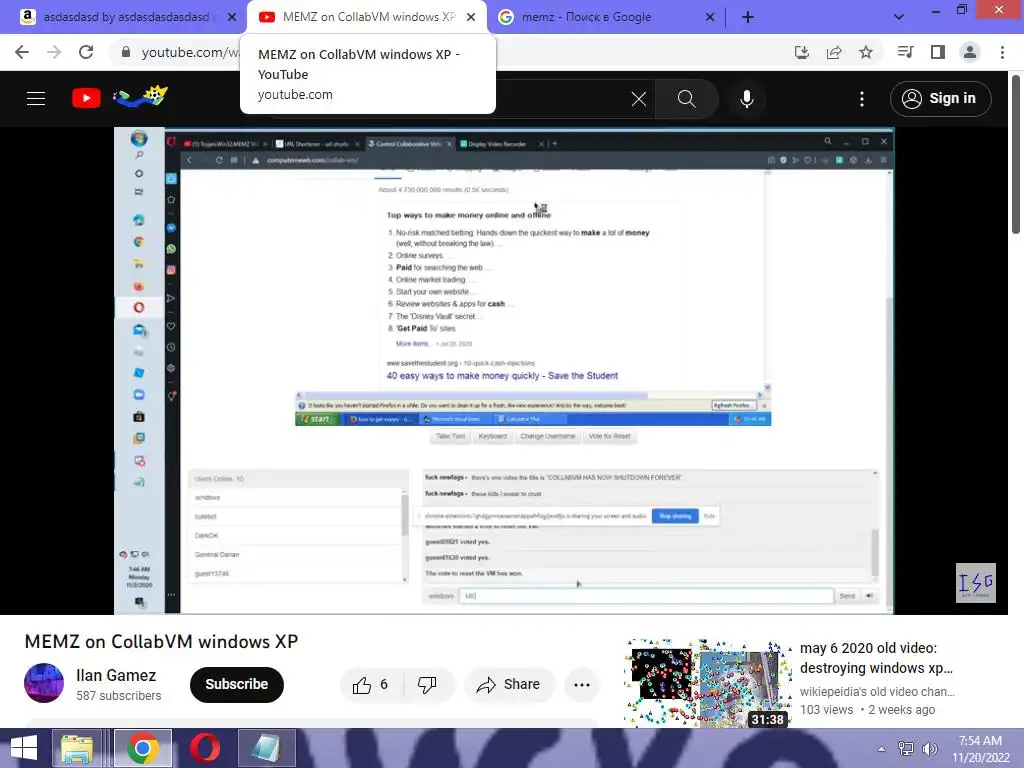Open Ilan Gamez channel avatar
1024x768 pixels.
44,683
